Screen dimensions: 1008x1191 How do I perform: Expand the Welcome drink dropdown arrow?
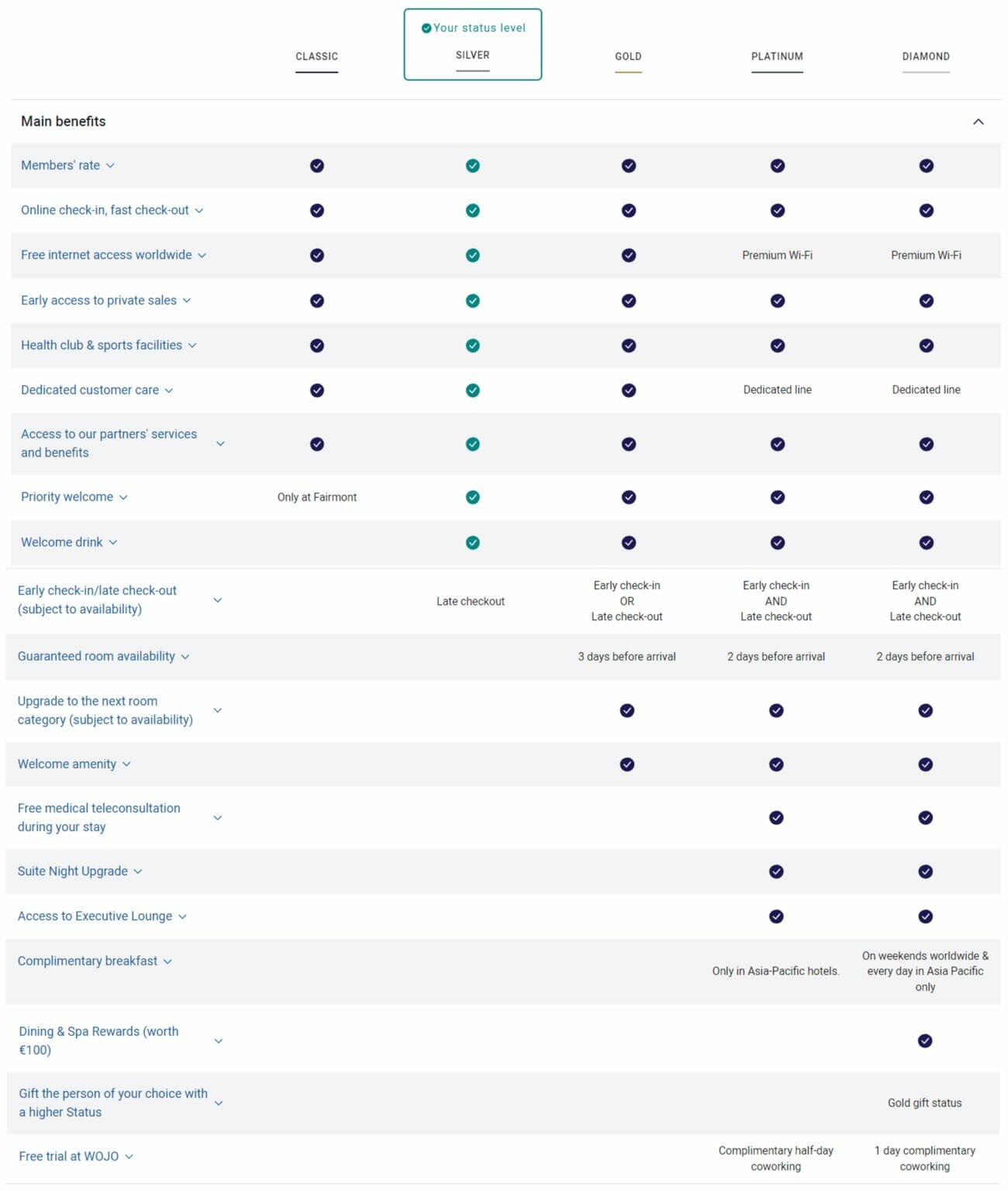click(x=113, y=543)
